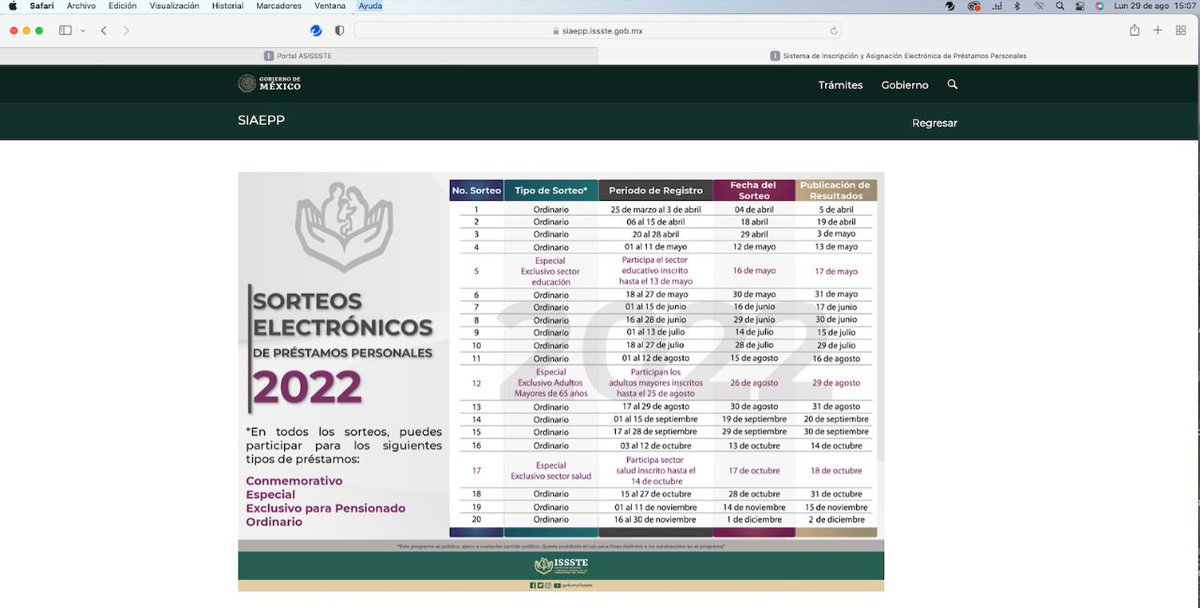Open the Ventana menu

[330, 6]
